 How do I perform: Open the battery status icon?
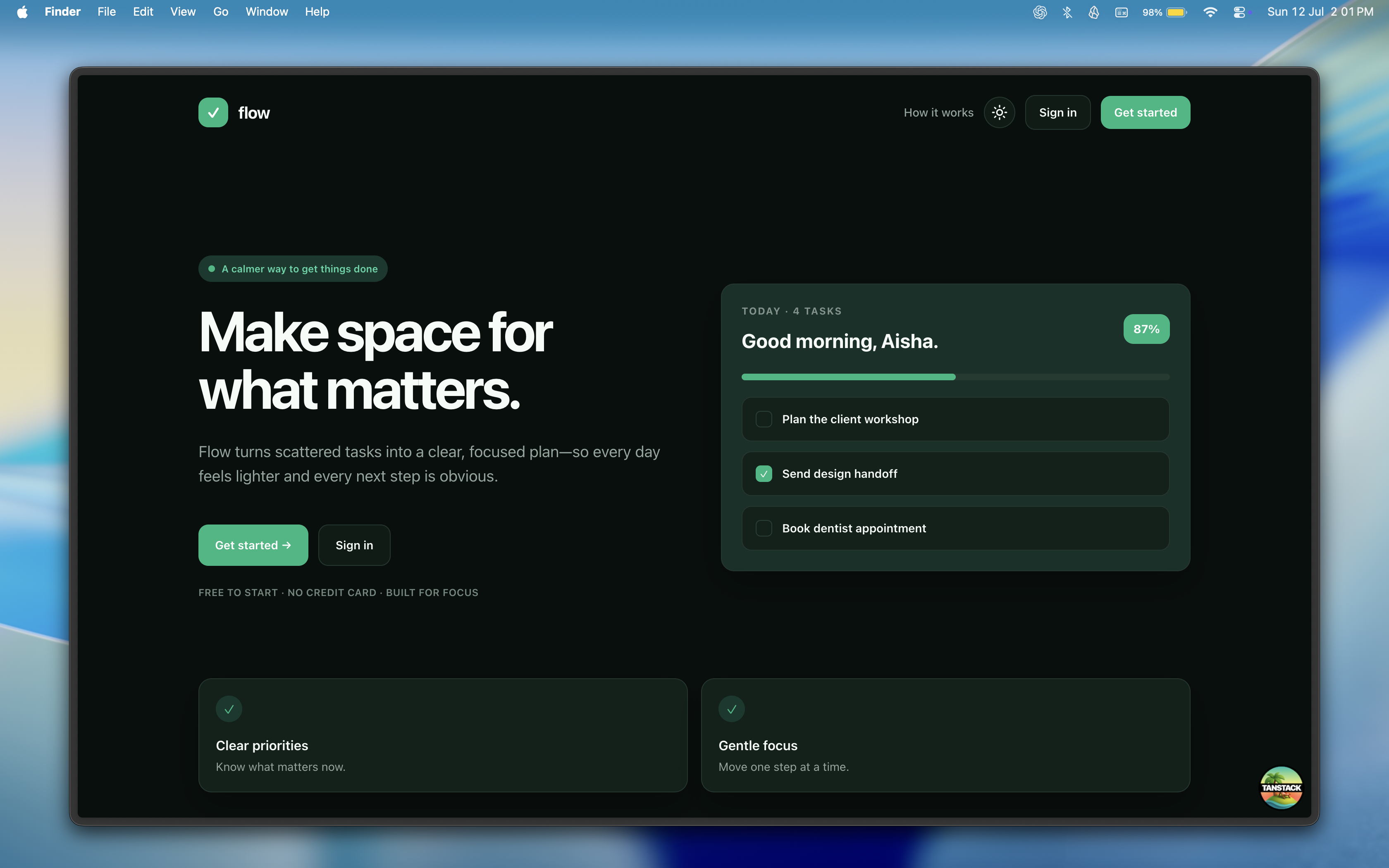click(1164, 12)
